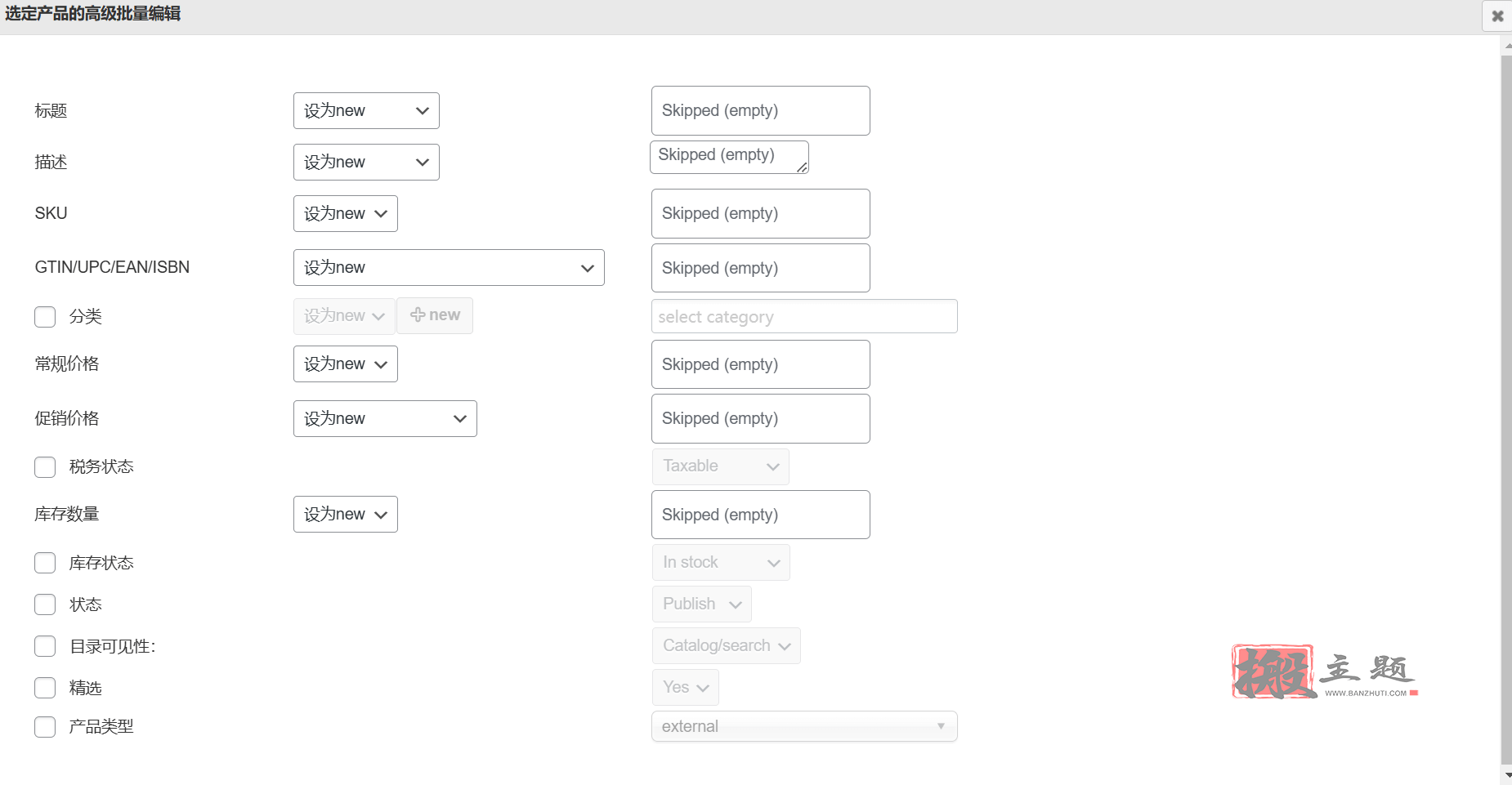The image size is (1512, 785).
Task: Tick the 精选 checkbox
Action: click(x=45, y=688)
